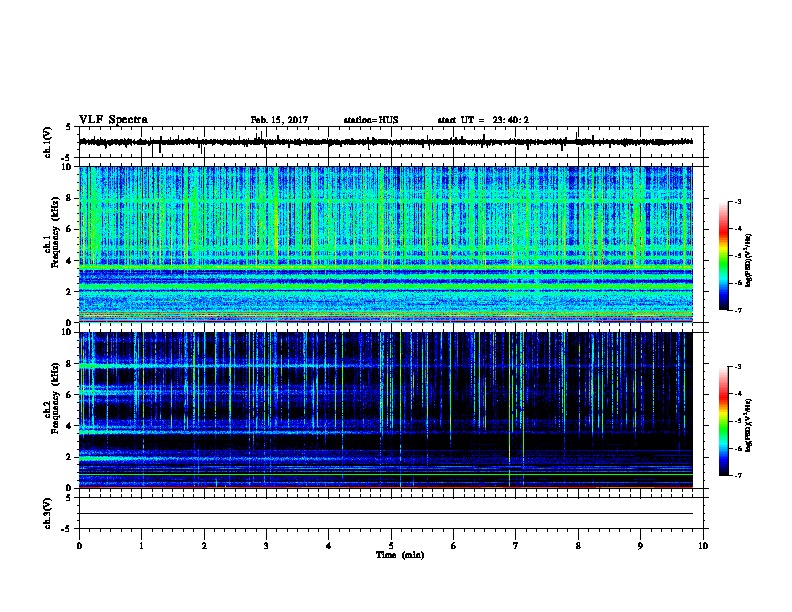Click the "ch.3(V)" axis label
The height and width of the screenshot is (612, 792).
(48, 513)
